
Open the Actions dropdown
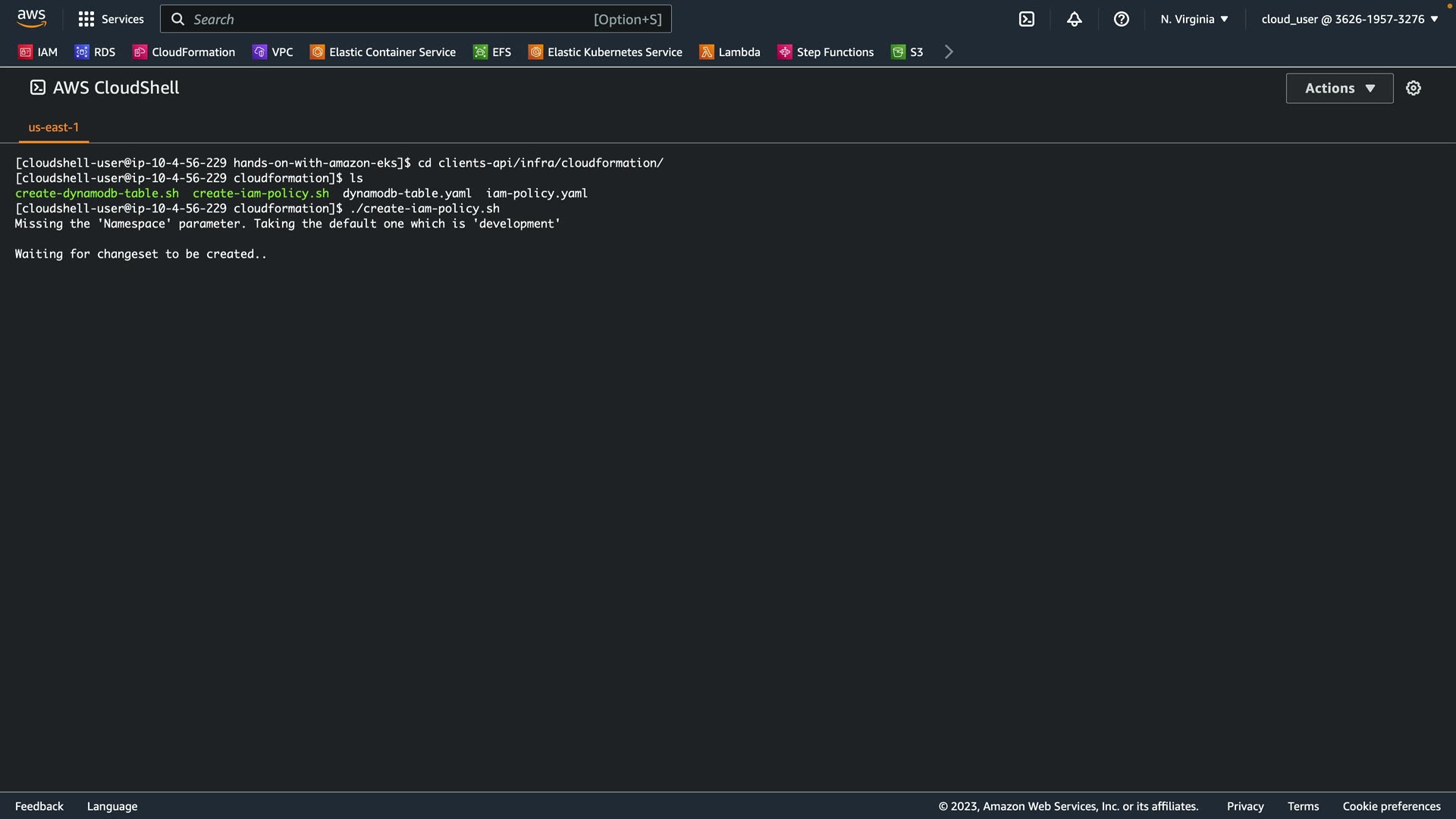tap(1339, 88)
